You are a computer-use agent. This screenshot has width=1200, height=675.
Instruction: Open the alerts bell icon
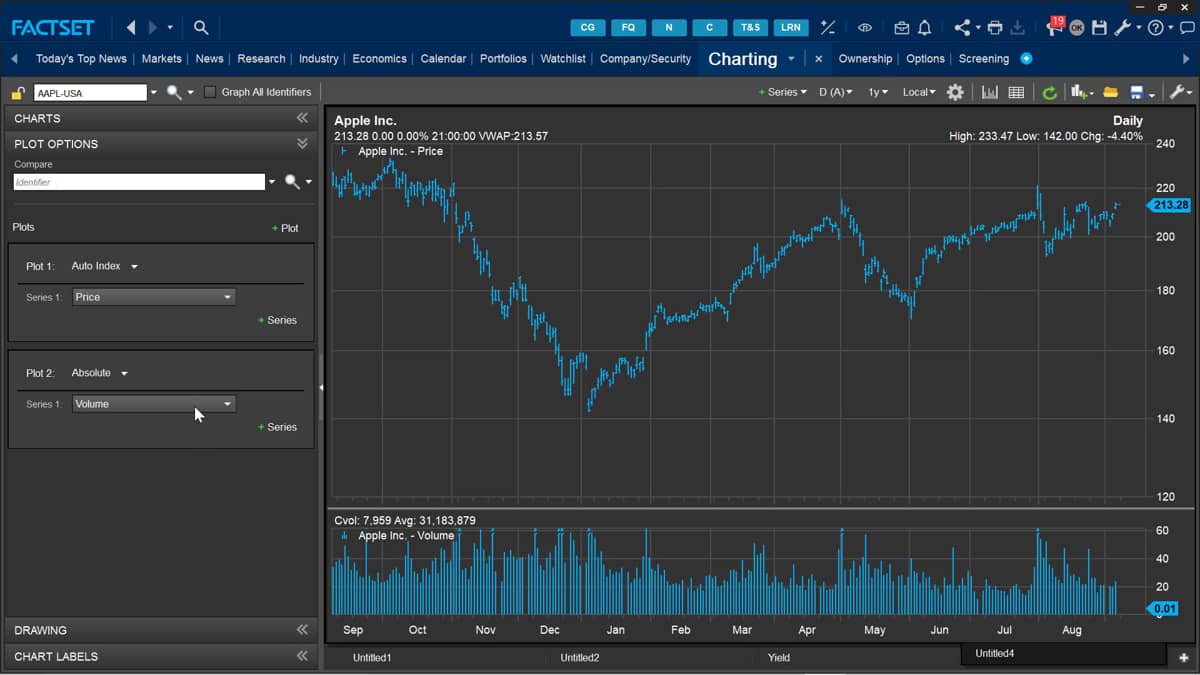[x=924, y=28]
